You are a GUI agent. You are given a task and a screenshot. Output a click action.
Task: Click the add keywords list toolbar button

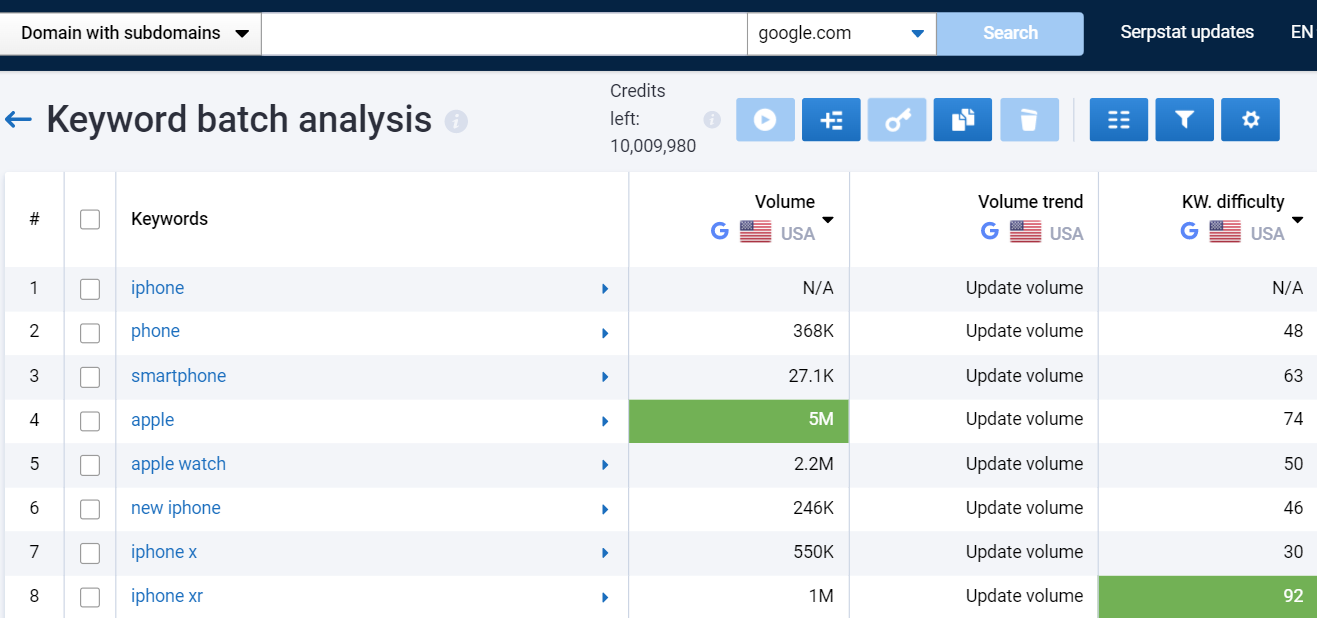tap(831, 120)
